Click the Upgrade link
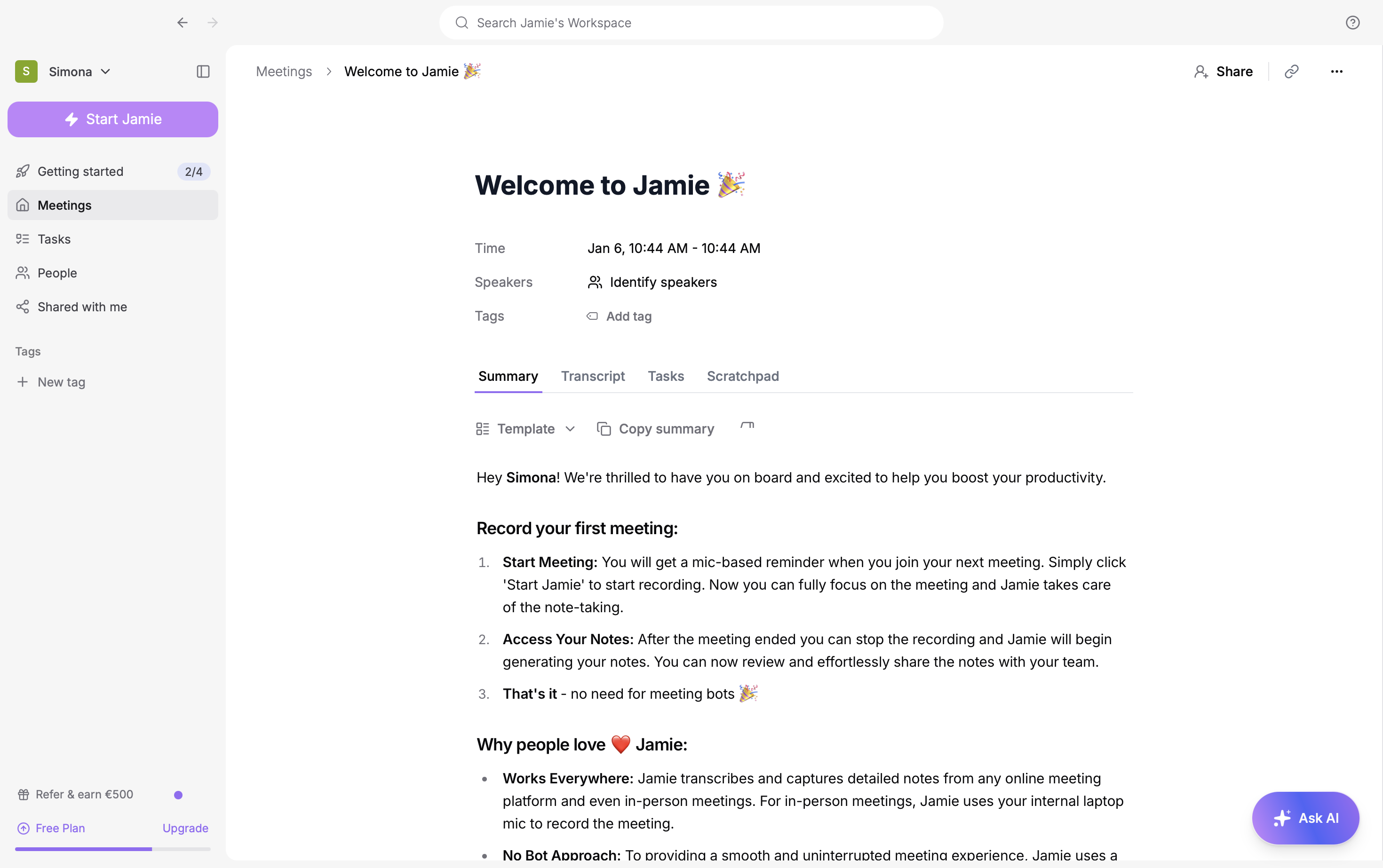Viewport: 1383px width, 868px height. (185, 828)
